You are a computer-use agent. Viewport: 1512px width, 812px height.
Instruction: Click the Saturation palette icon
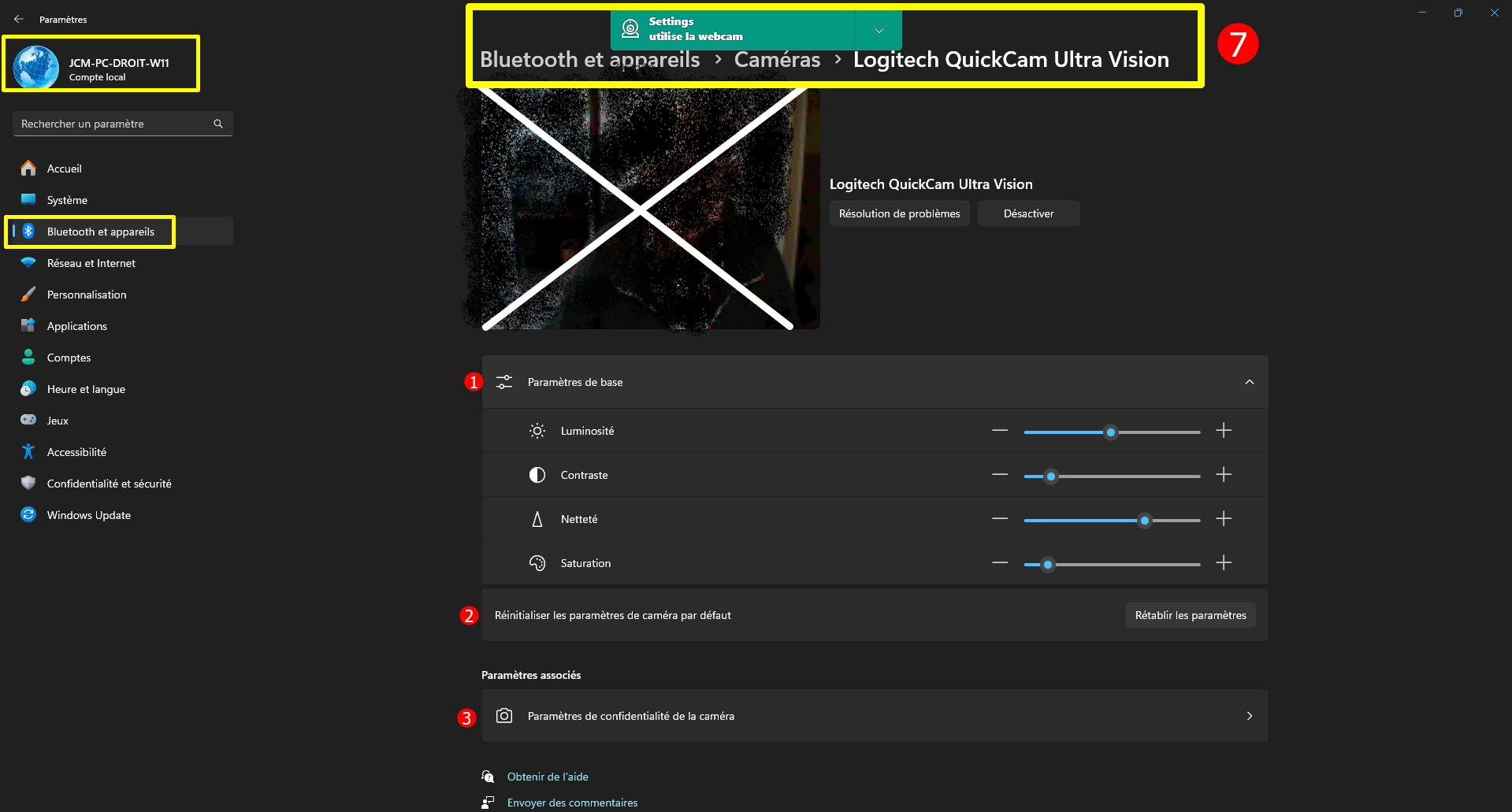pos(537,563)
